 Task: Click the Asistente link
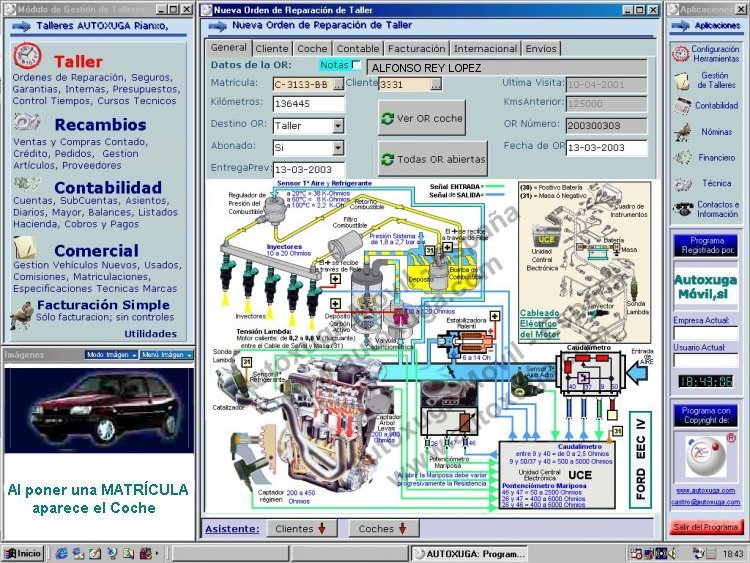click(x=232, y=529)
